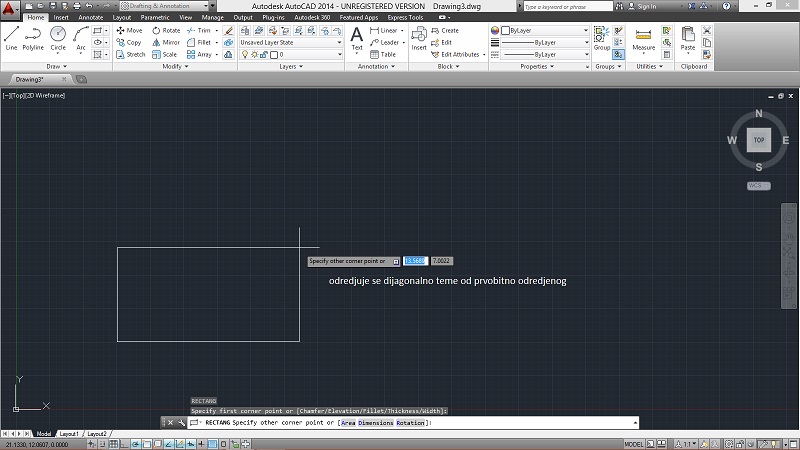This screenshot has height=450, width=800.
Task: Click the Insert block icon
Action: (x=419, y=38)
